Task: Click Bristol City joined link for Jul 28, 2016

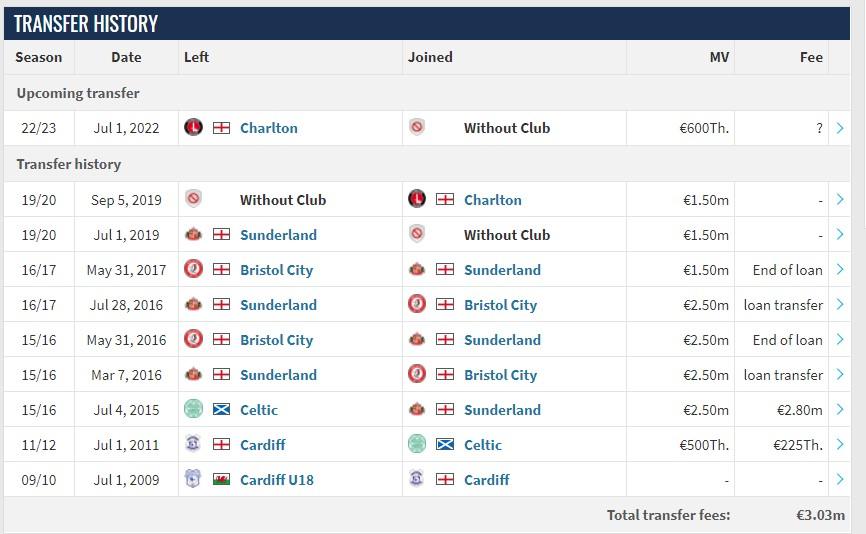Action: coord(500,305)
